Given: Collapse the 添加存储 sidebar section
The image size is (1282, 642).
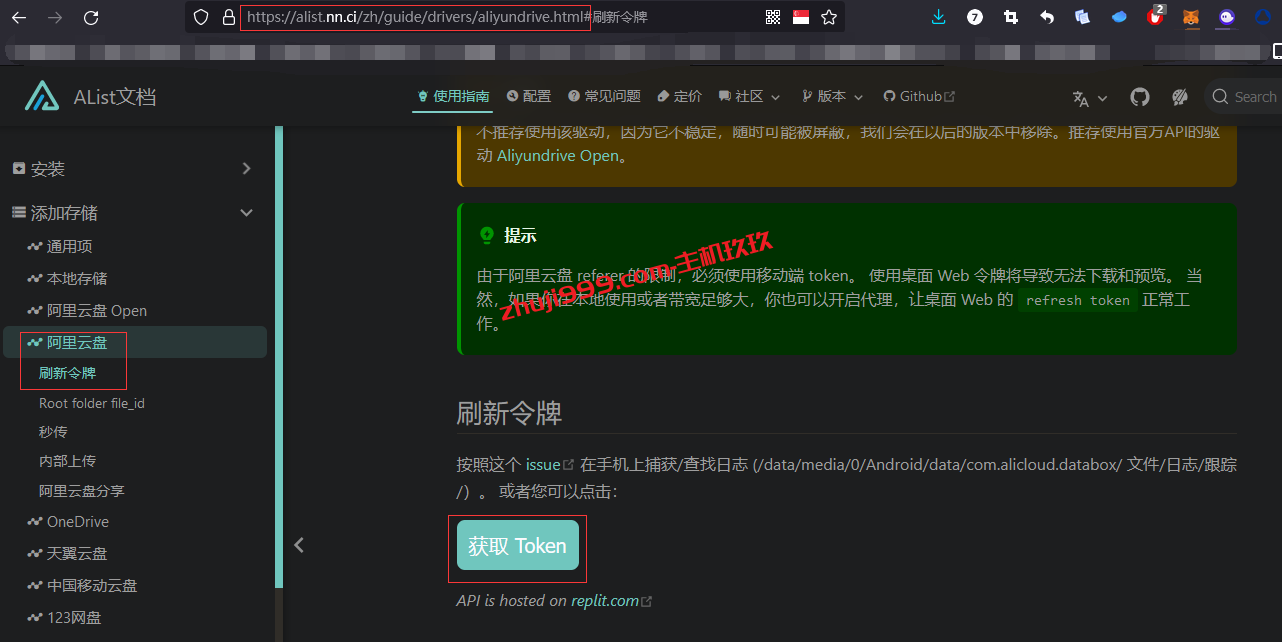Looking at the screenshot, I should (x=133, y=213).
